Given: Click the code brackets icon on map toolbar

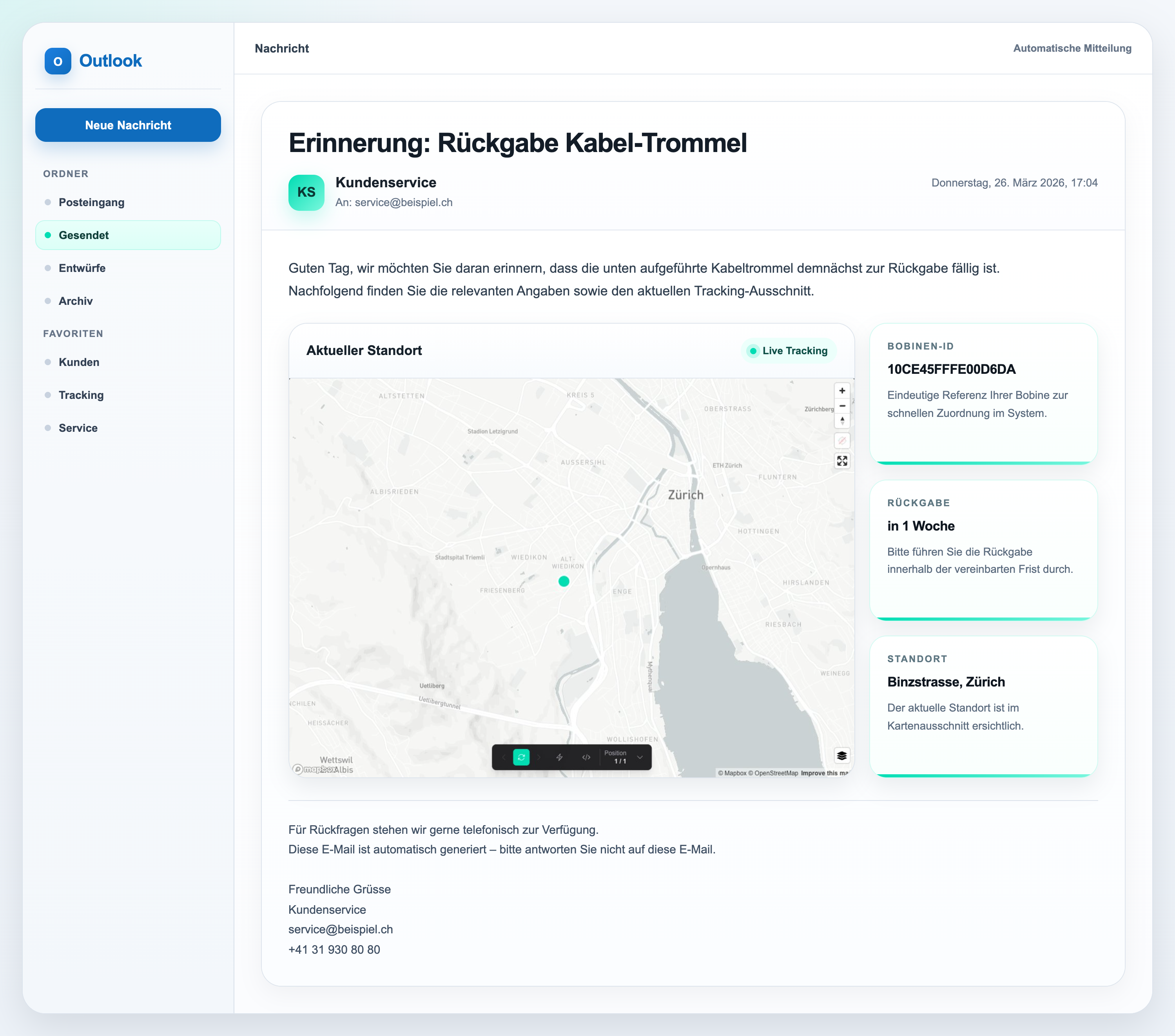Looking at the screenshot, I should 586,757.
